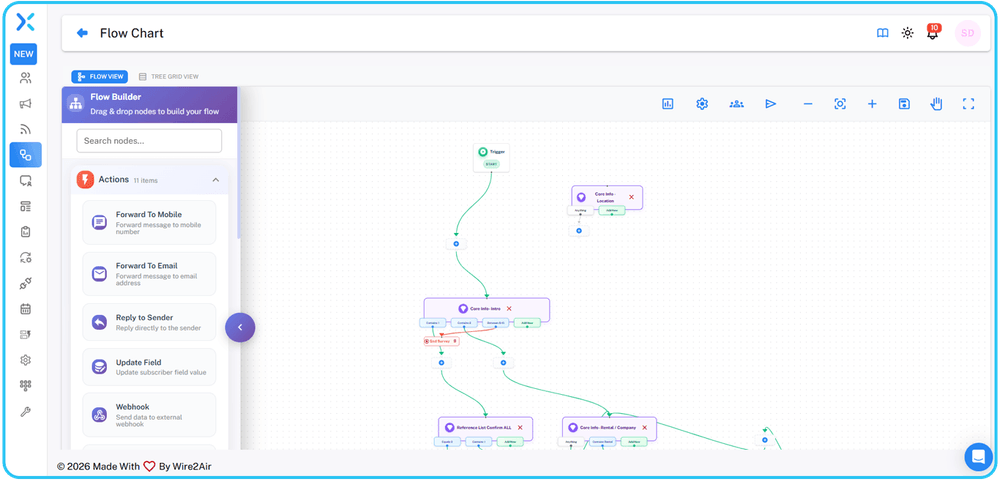The height and width of the screenshot is (480, 1000).
Task: Zoom in the canvas with plus
Action: tap(872, 104)
